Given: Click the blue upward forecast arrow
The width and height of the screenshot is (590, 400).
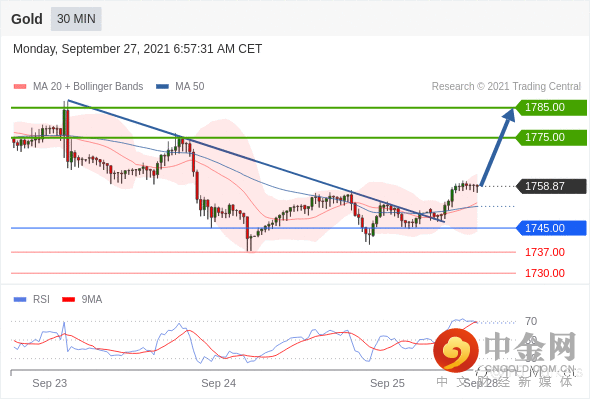Looking at the screenshot, I should (x=498, y=147).
